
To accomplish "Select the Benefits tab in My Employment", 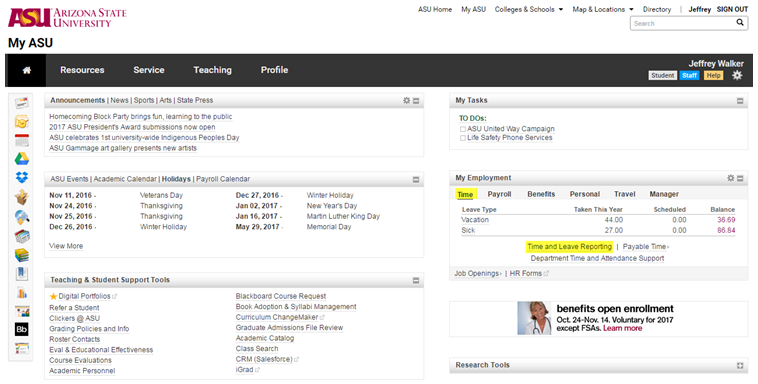I will pos(541,194).
